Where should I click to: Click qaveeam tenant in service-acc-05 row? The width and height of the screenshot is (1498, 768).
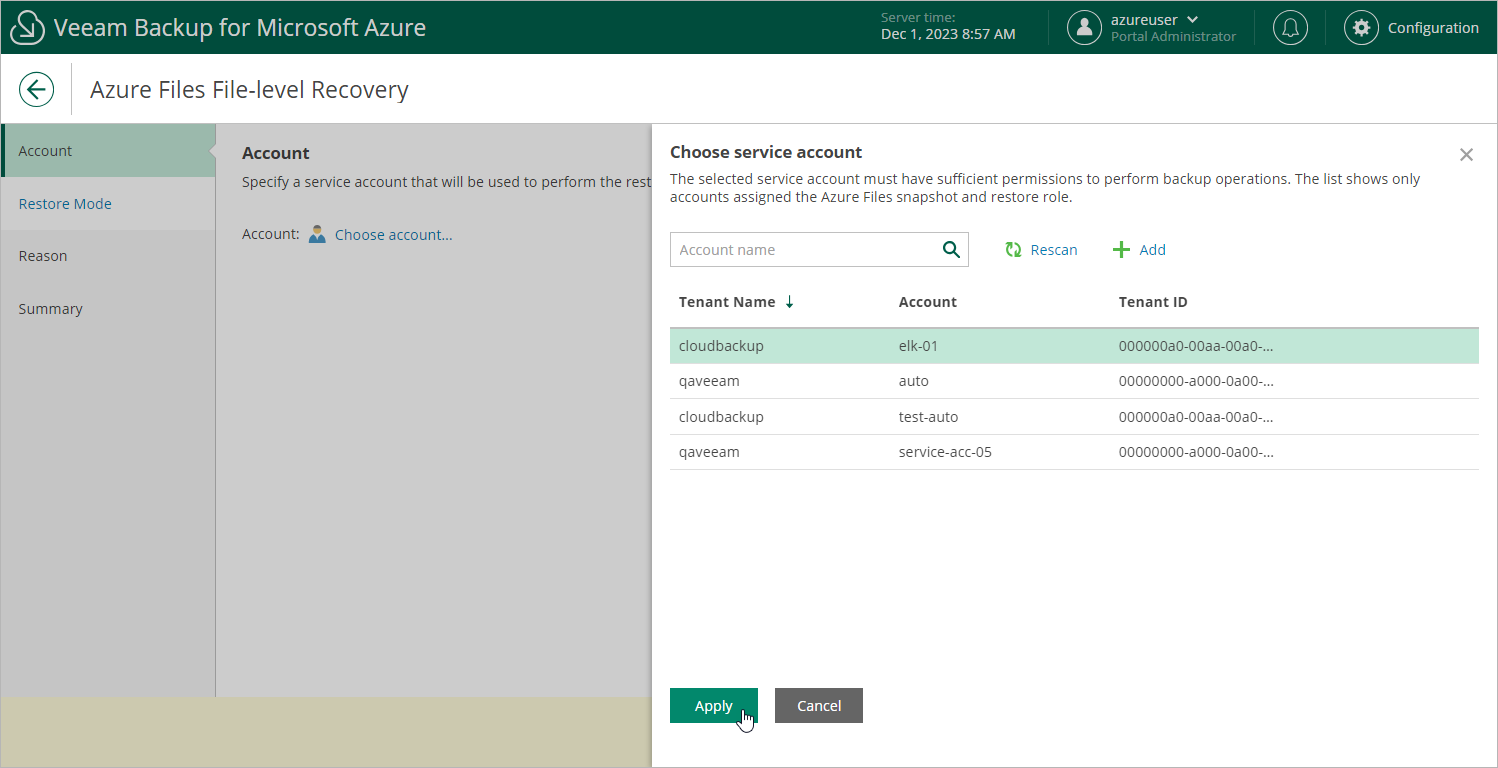709,452
